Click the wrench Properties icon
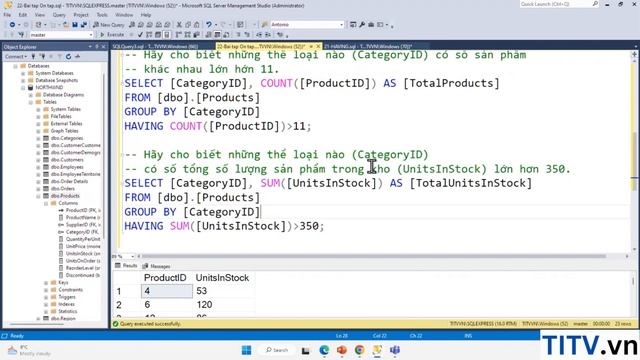This screenshot has width=640, height=360. pyautogui.click(x=362, y=25)
